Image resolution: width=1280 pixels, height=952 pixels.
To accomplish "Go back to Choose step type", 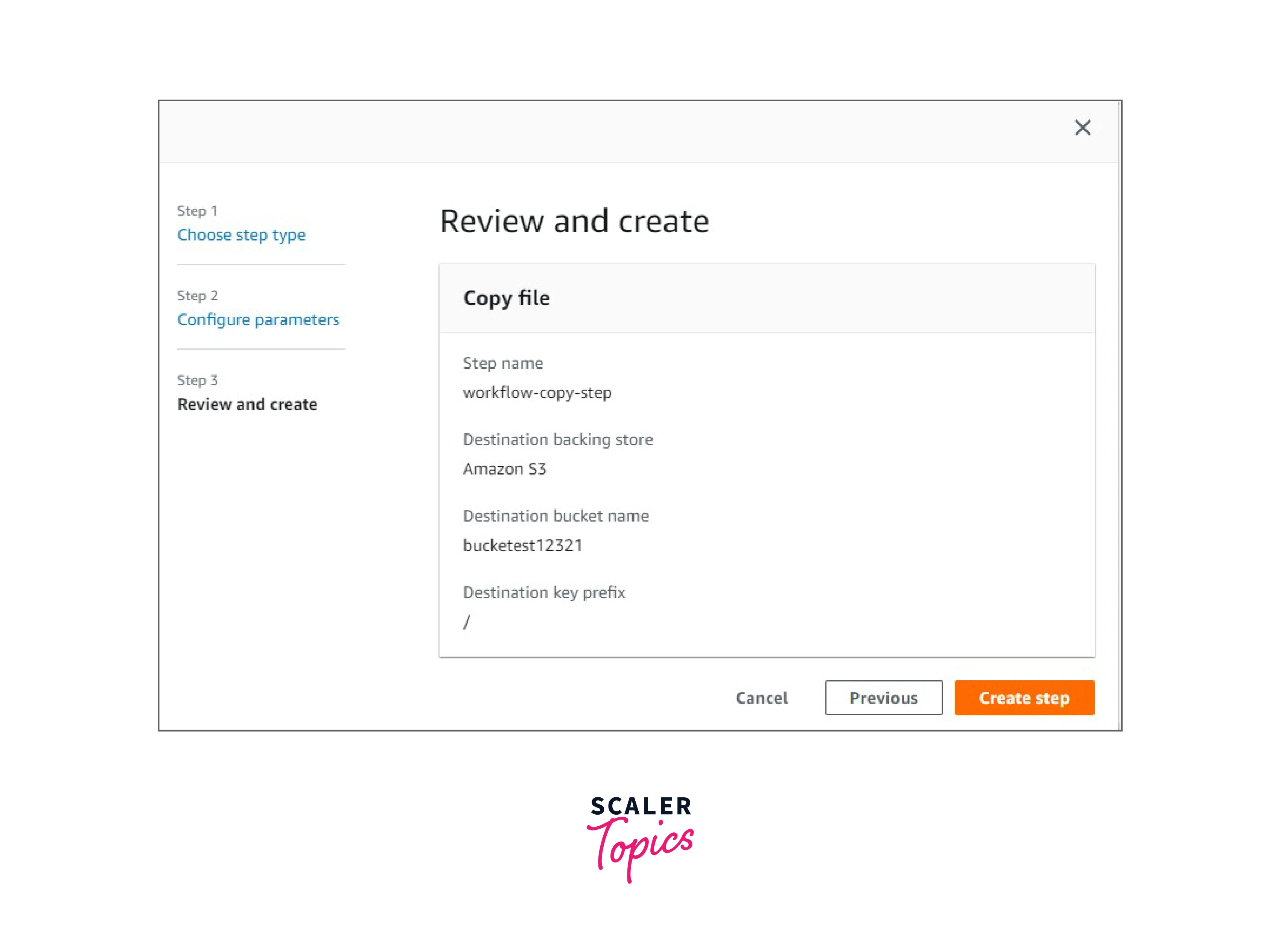I will coord(241,235).
